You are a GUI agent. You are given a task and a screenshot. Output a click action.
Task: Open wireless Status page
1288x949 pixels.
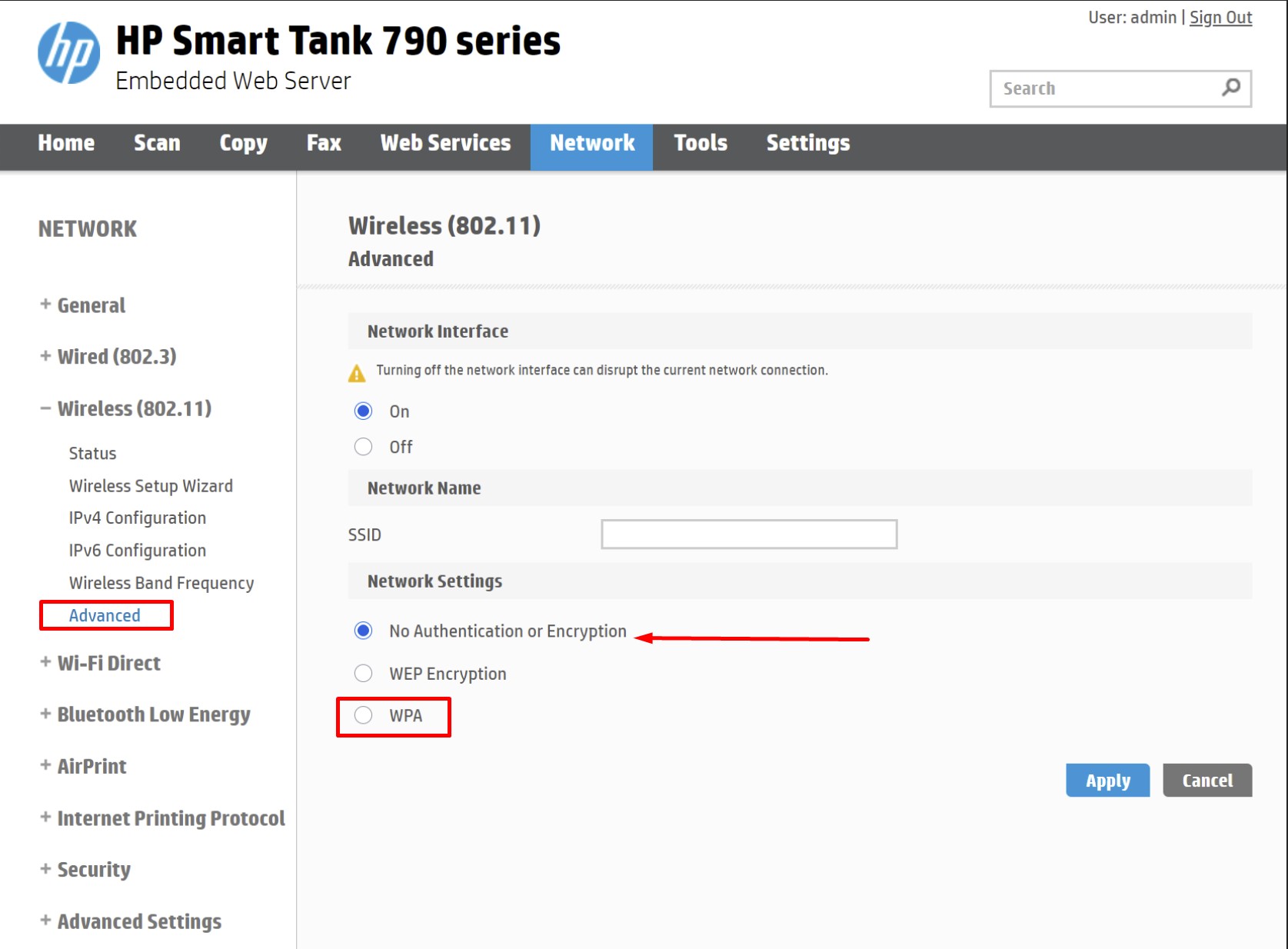tap(92, 454)
